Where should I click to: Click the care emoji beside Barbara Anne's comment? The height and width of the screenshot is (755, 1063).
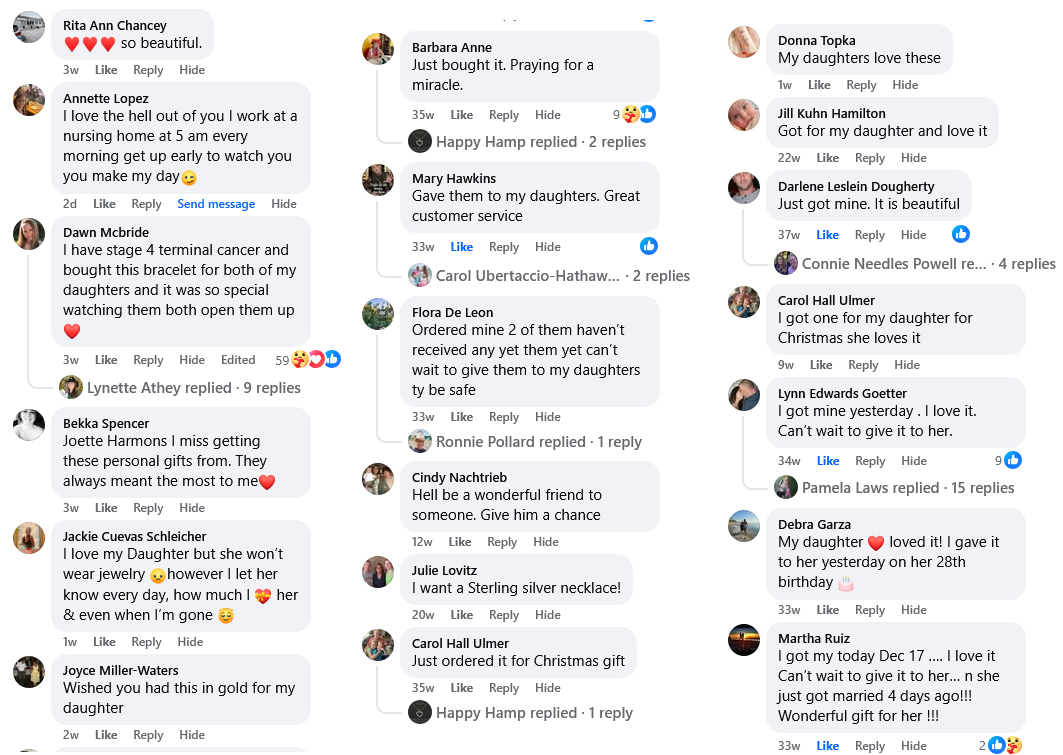pyautogui.click(x=632, y=114)
